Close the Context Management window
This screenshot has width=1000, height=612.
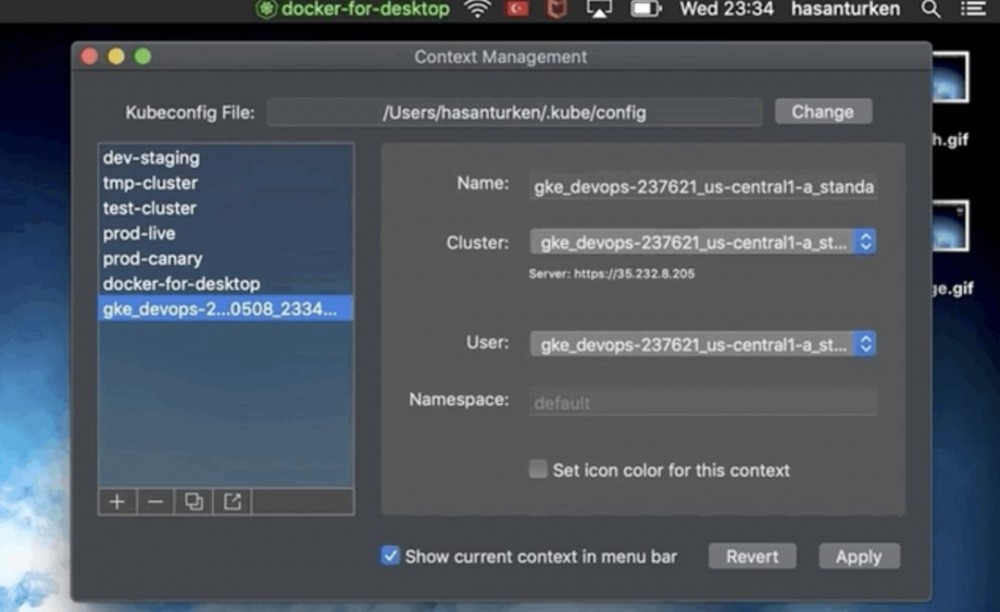click(x=89, y=57)
